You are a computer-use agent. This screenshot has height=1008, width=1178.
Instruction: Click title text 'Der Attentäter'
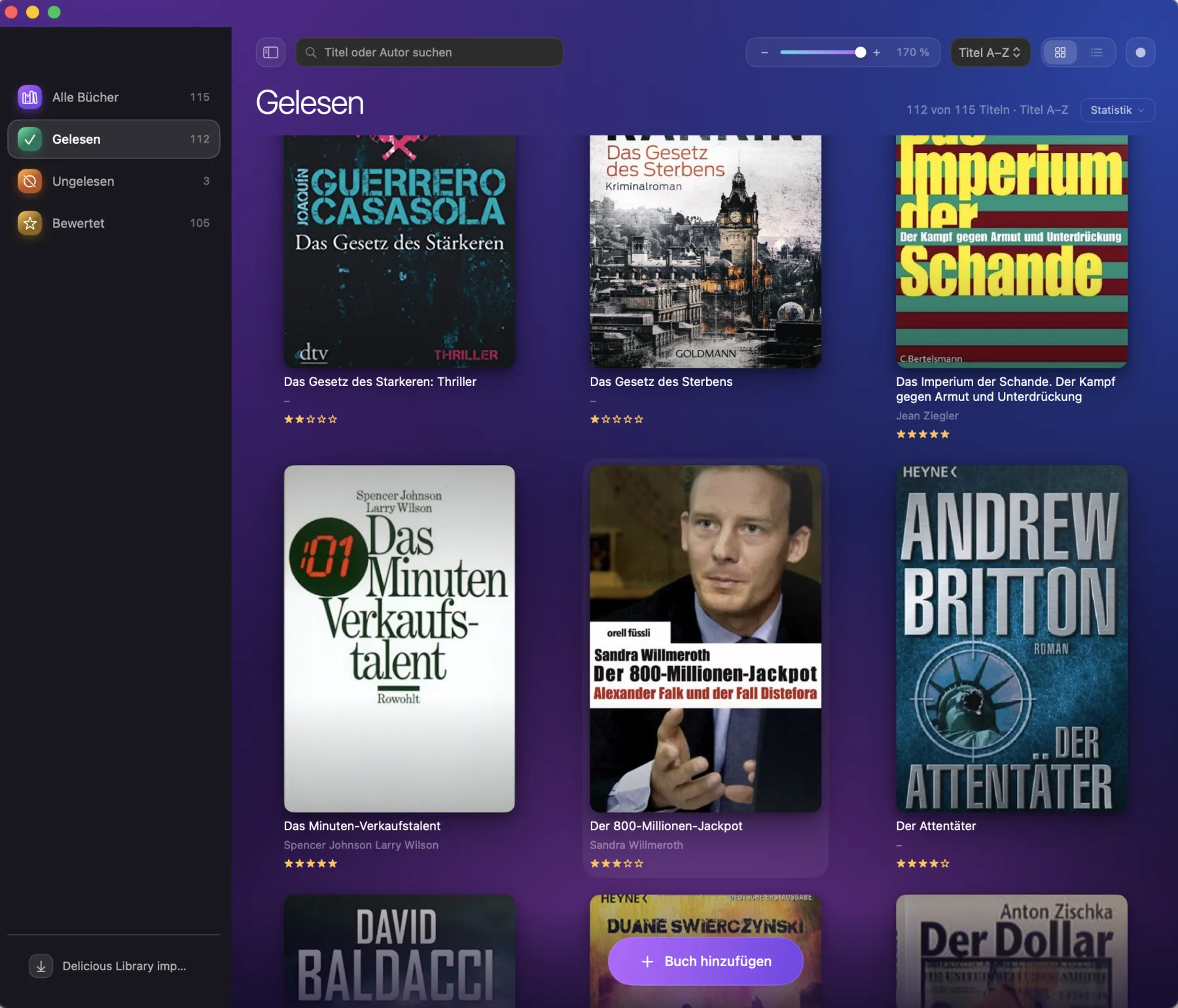click(x=936, y=826)
